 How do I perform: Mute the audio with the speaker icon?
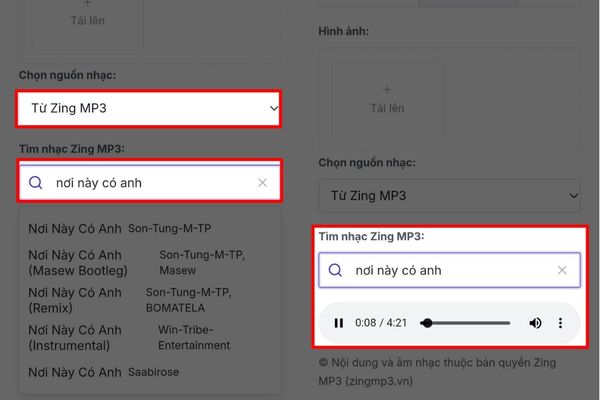click(x=535, y=323)
